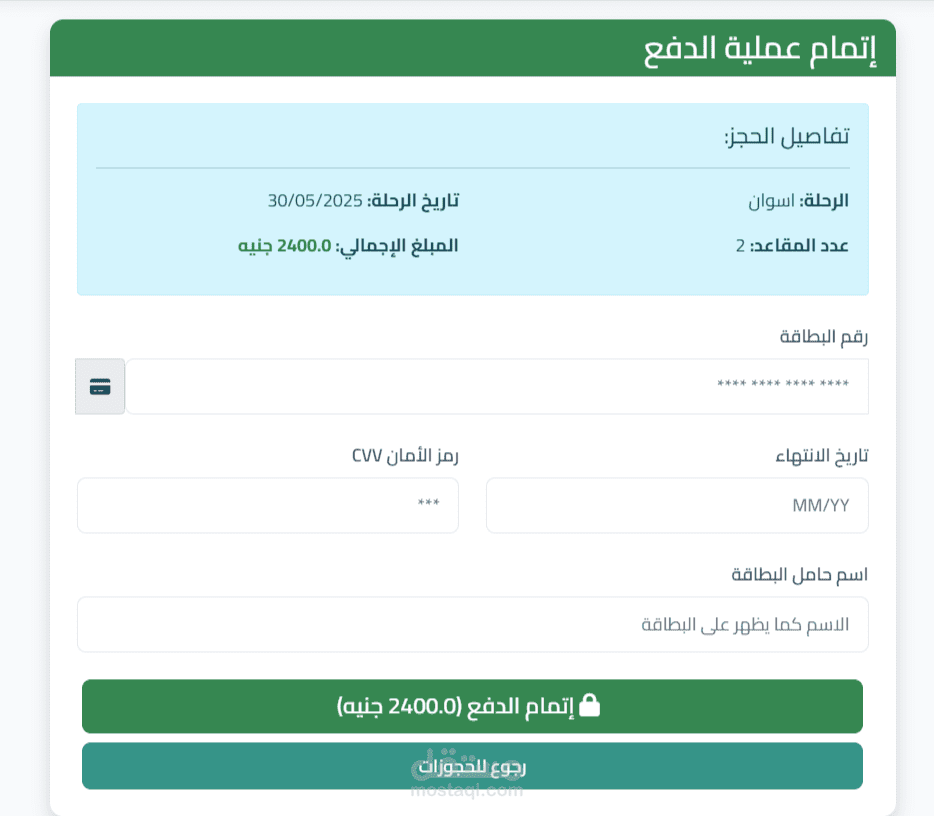Click the اسم حامل البطاقة label
934x816 pixels.
point(800,575)
